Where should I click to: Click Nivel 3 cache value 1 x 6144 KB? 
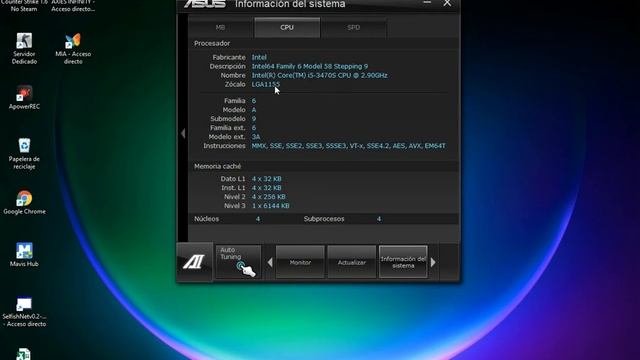[271, 206]
